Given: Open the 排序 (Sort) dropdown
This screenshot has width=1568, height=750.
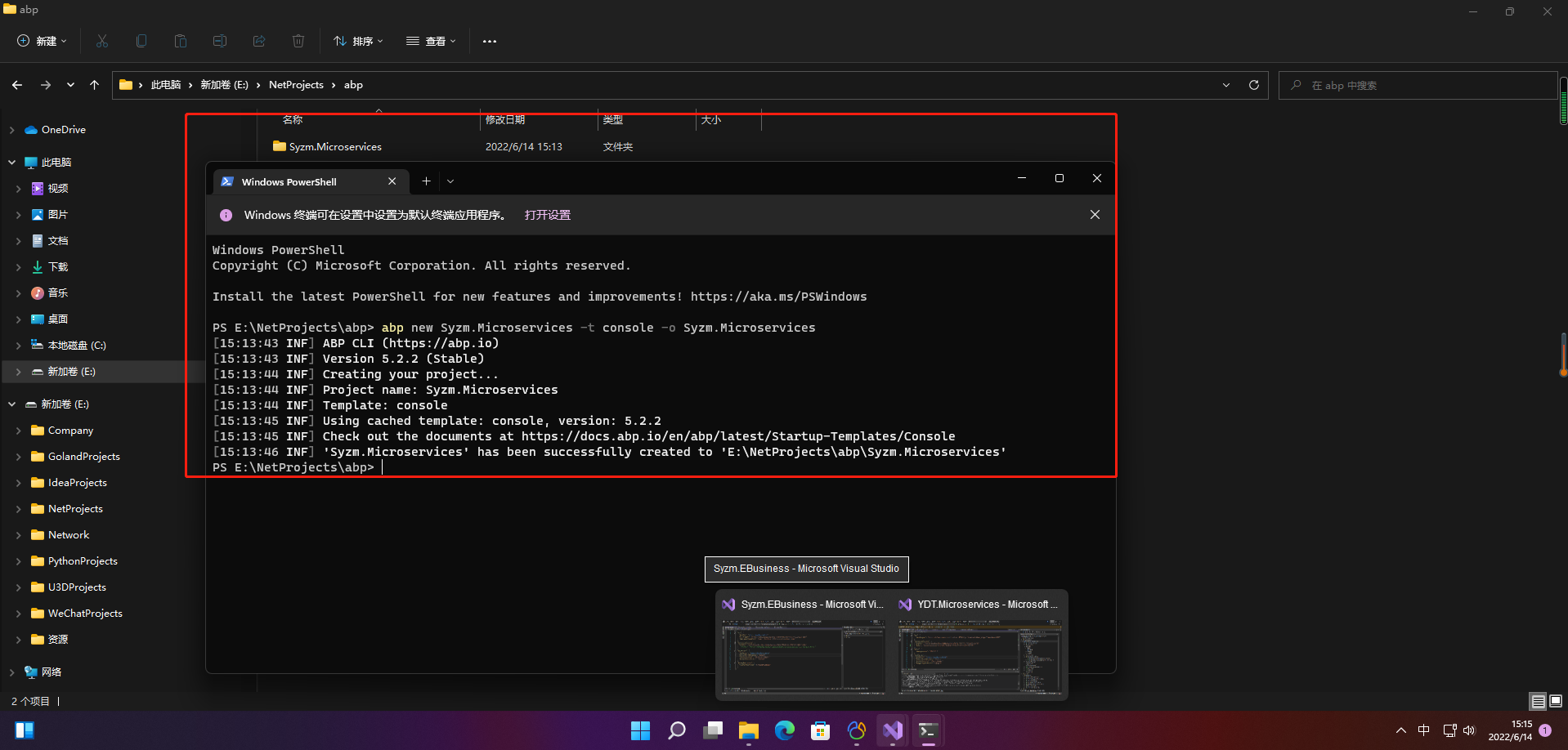Looking at the screenshot, I should pyautogui.click(x=358, y=41).
